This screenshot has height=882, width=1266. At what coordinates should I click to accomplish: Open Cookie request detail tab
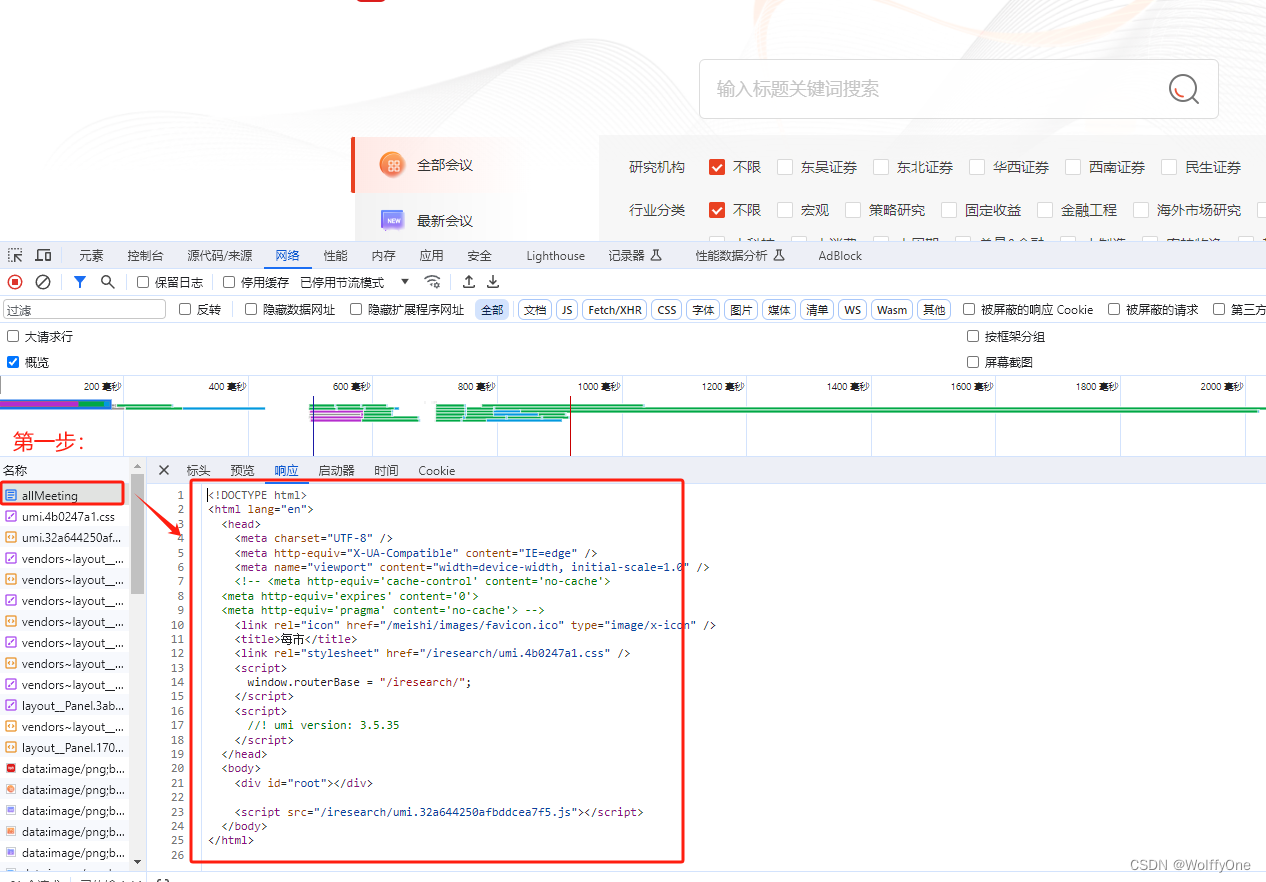[x=436, y=471]
